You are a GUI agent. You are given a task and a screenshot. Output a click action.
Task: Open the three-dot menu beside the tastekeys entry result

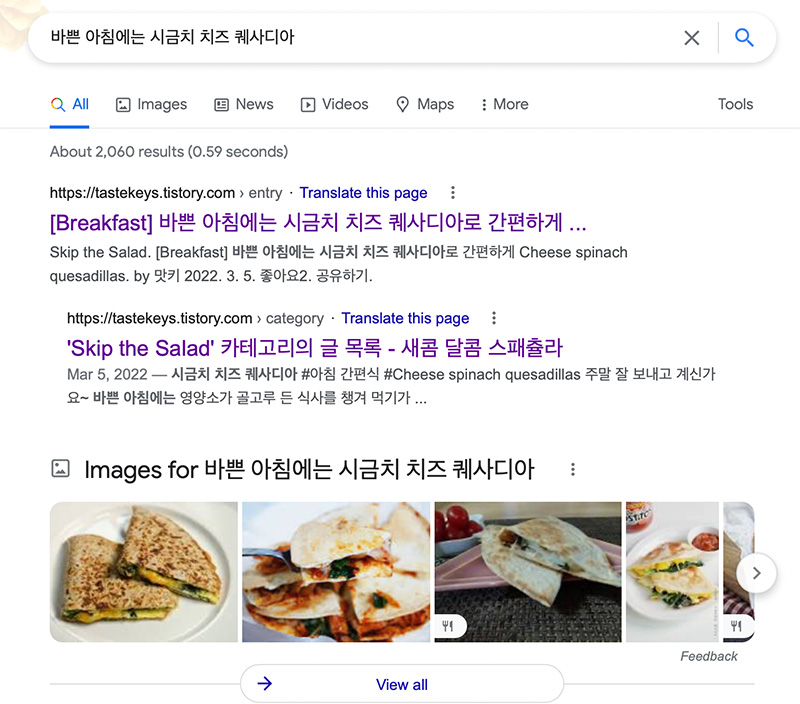tap(453, 193)
